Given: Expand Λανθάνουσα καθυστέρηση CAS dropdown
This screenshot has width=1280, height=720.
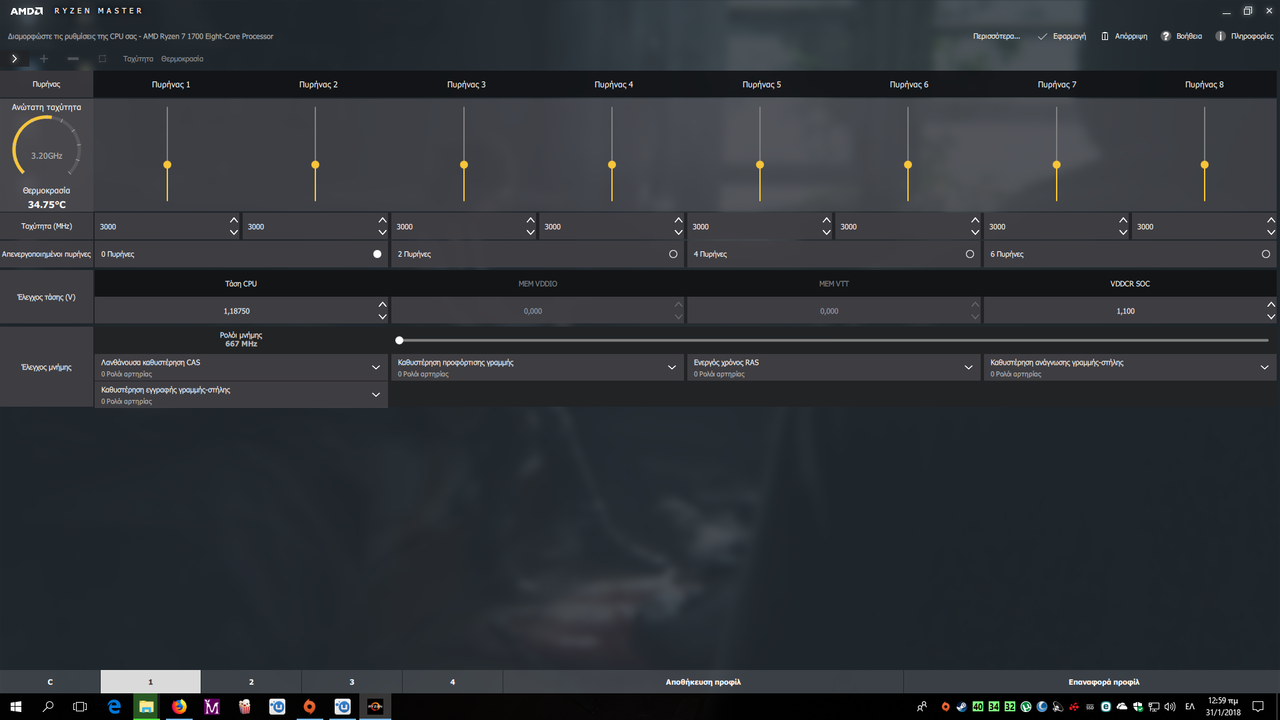Looking at the screenshot, I should [x=376, y=367].
